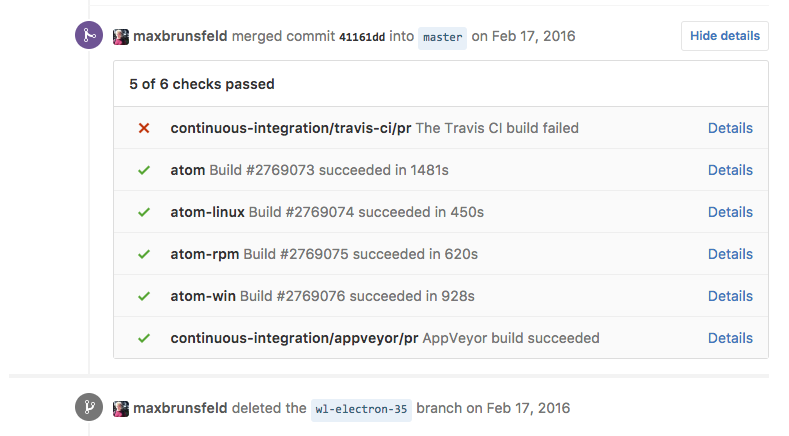Screen dimensions: 789x436
Task: Open Details for Travis CI failed build
Action: [x=730, y=128]
